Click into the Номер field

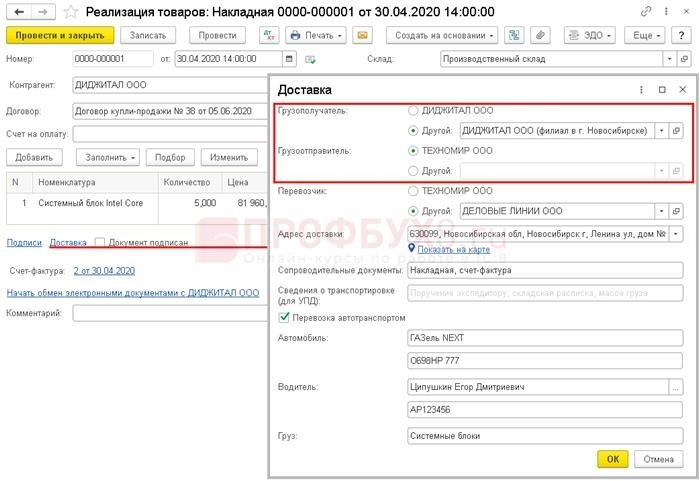pos(112,59)
